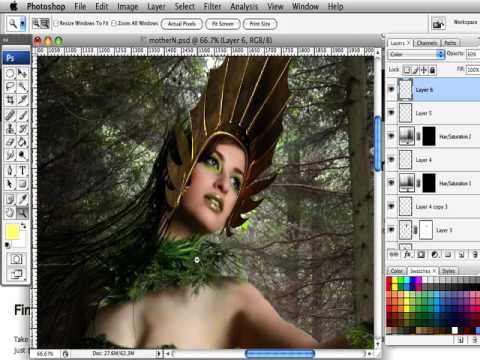Open the File menu
The height and width of the screenshot is (360, 480).
(x=80, y=6)
